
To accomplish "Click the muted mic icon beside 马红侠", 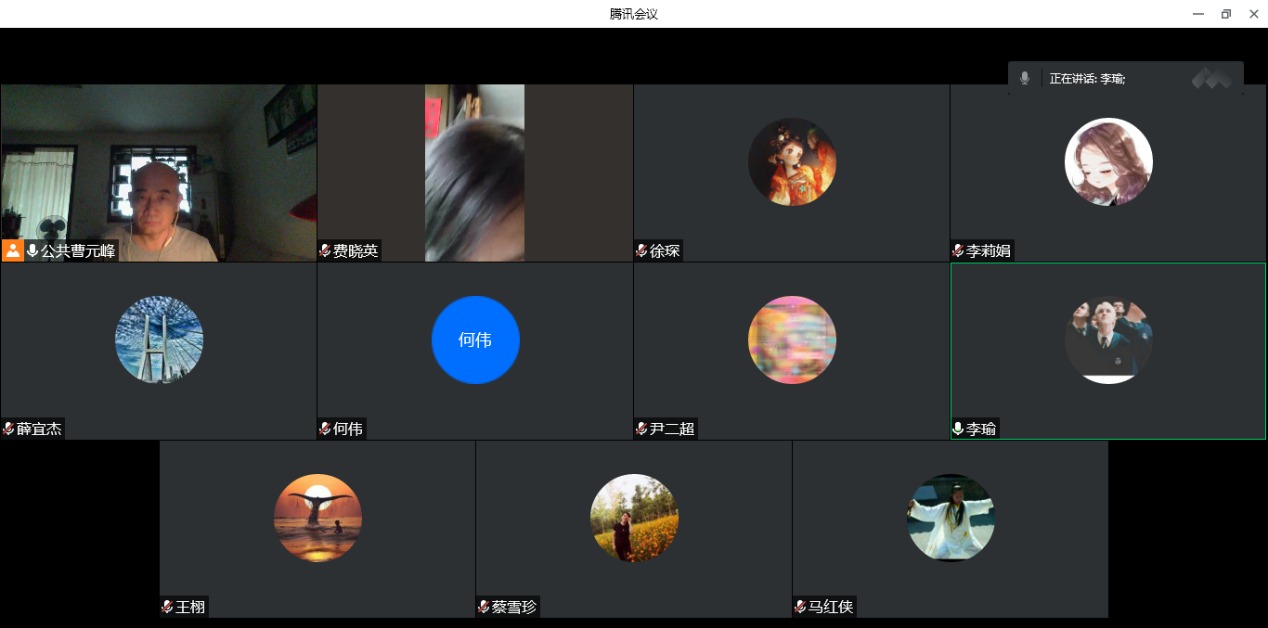I will pos(800,607).
